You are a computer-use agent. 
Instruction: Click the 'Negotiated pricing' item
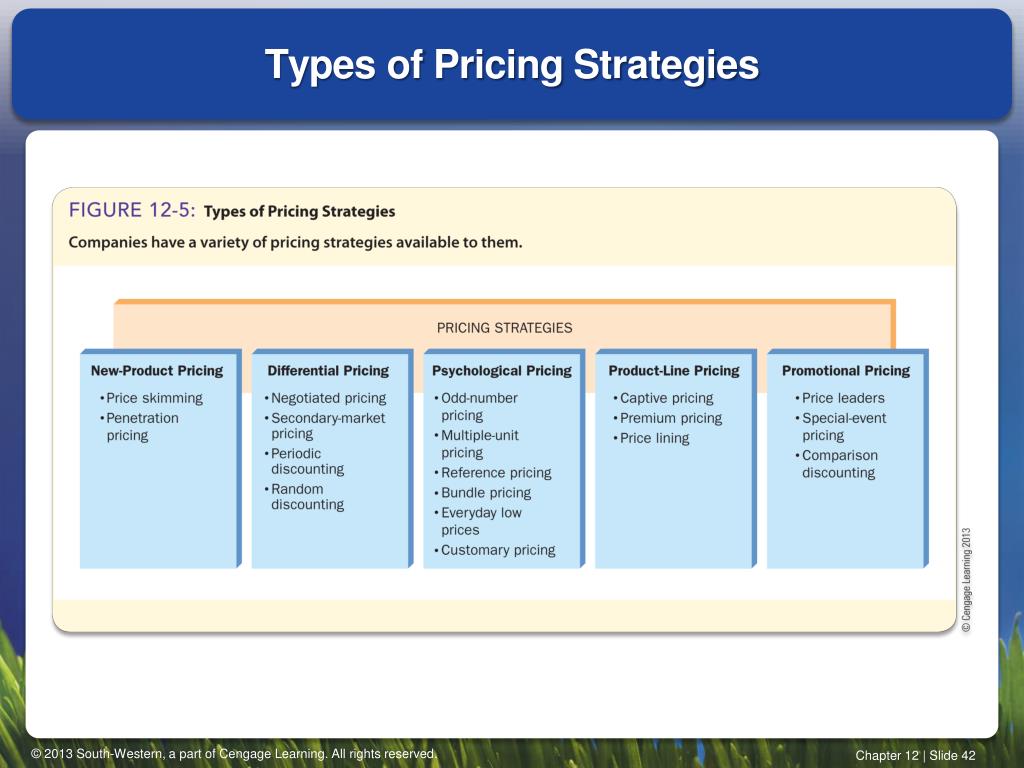point(325,398)
